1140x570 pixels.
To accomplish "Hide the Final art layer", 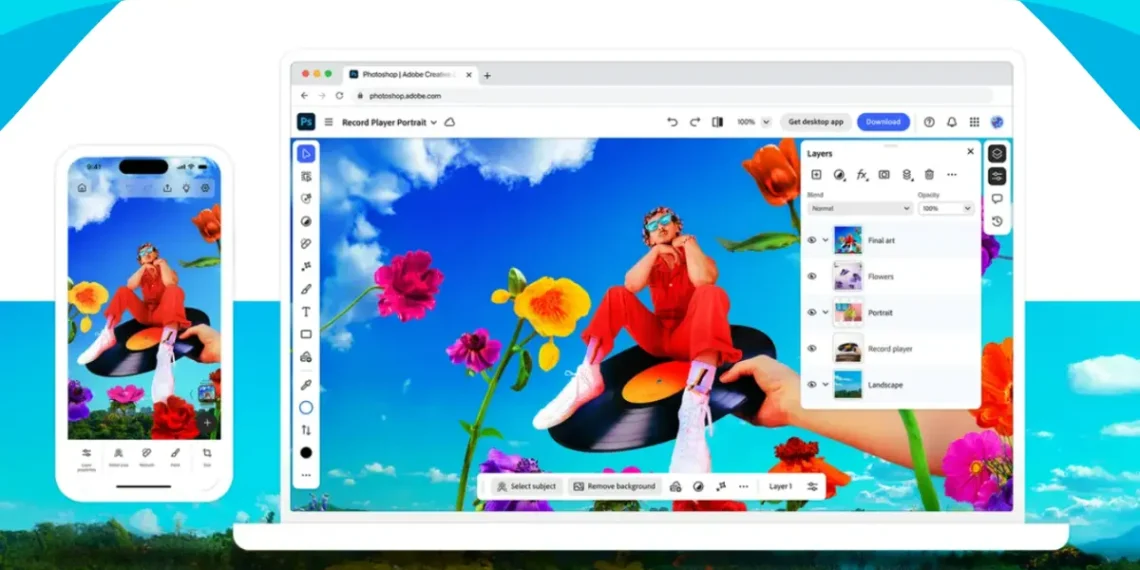I will click(812, 240).
